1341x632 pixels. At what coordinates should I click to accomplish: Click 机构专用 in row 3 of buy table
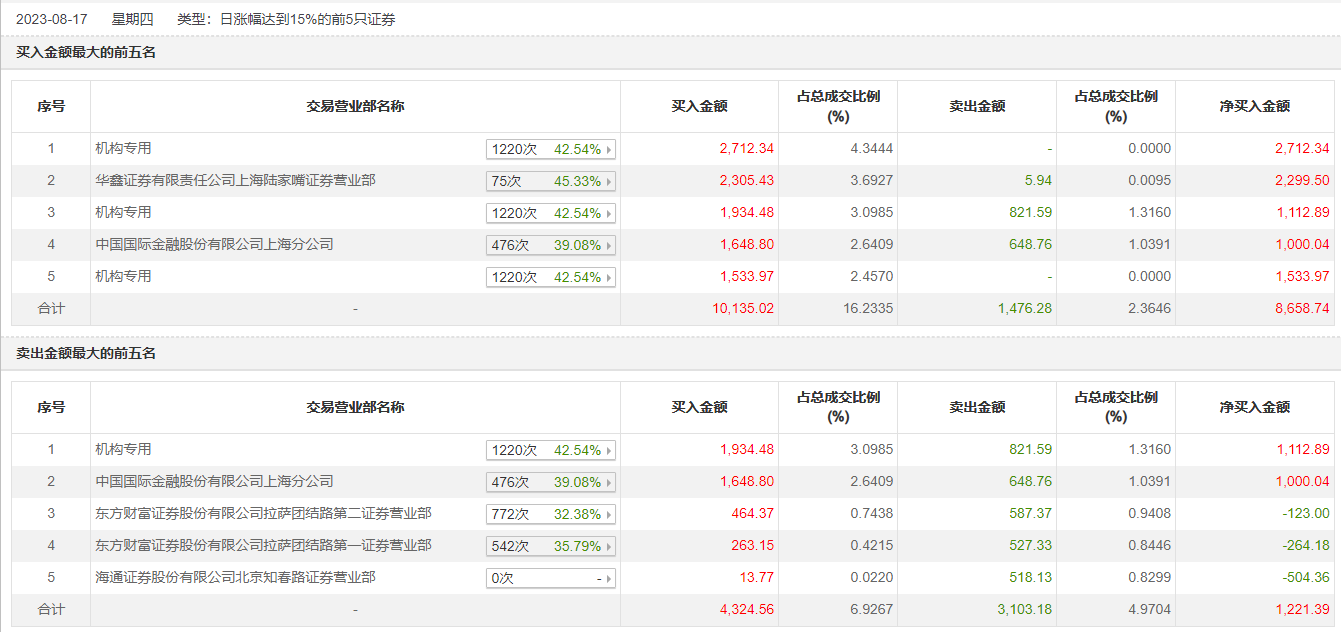pyautogui.click(x=123, y=213)
